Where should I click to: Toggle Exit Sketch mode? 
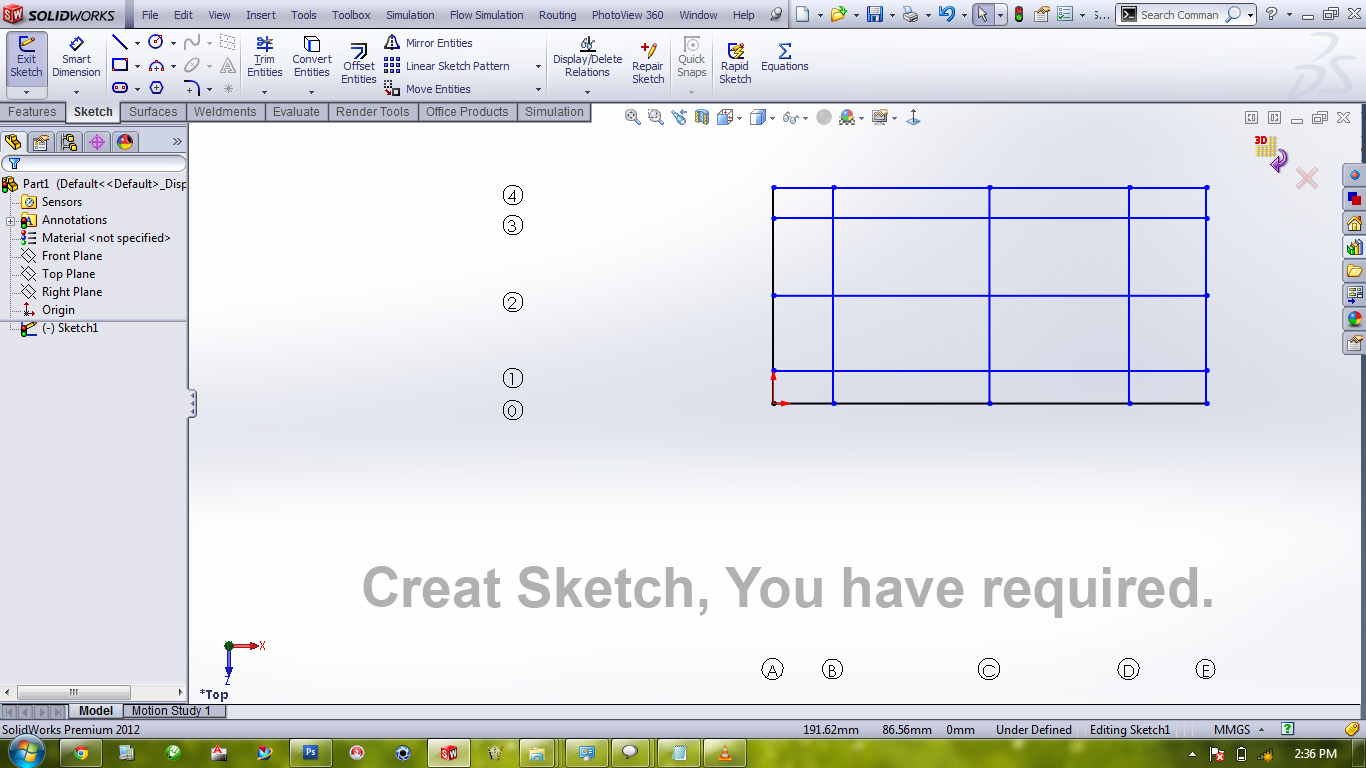26,60
